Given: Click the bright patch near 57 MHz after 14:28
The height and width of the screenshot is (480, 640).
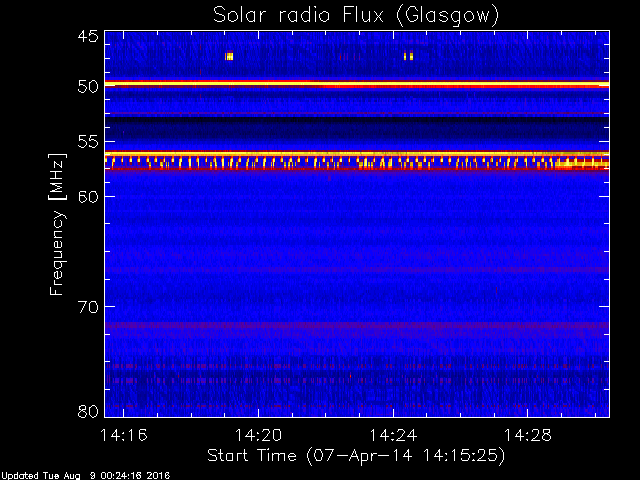Looking at the screenshot, I should pyautogui.click(x=582, y=164).
